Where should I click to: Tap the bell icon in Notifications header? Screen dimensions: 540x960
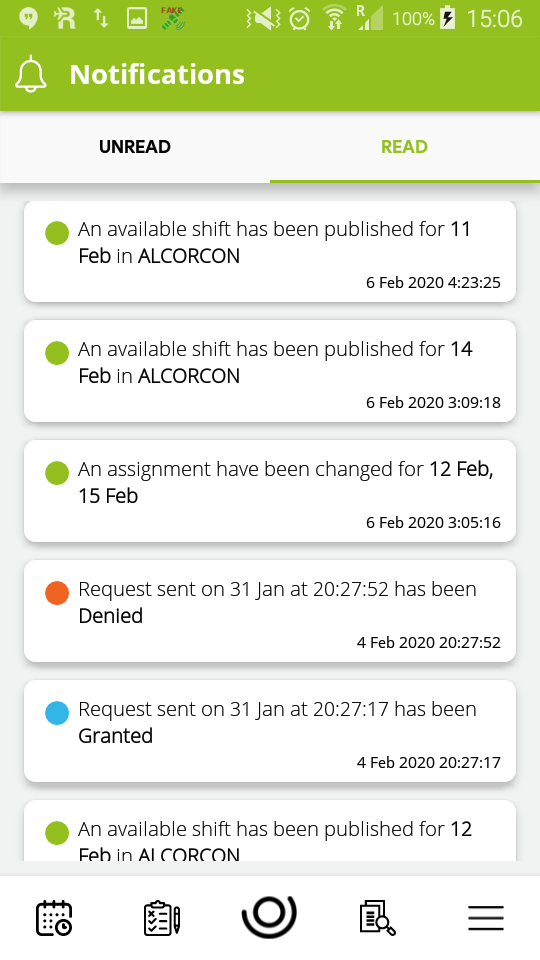[31, 75]
